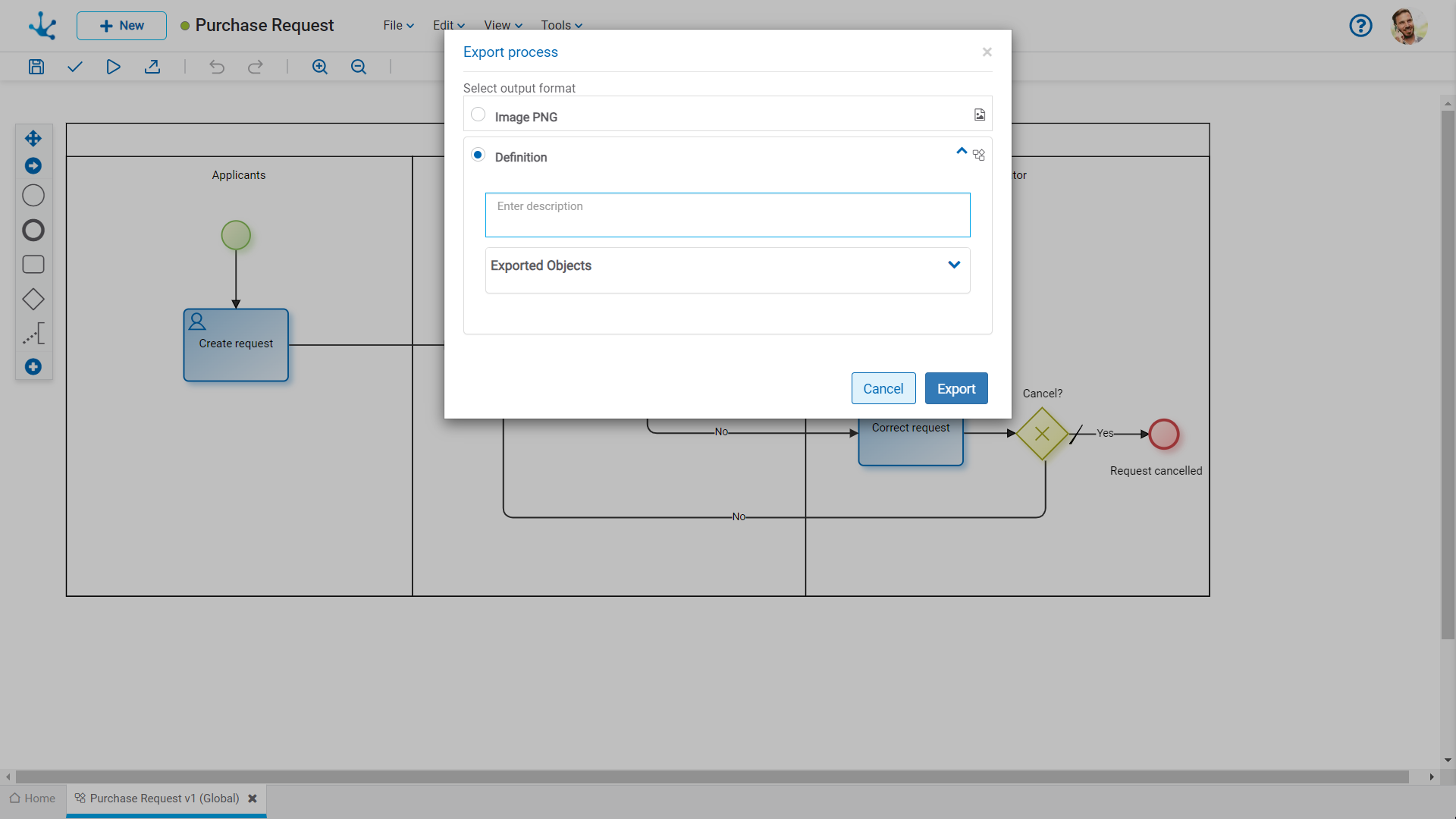
Task: Click the run process play icon
Action: pyautogui.click(x=113, y=67)
